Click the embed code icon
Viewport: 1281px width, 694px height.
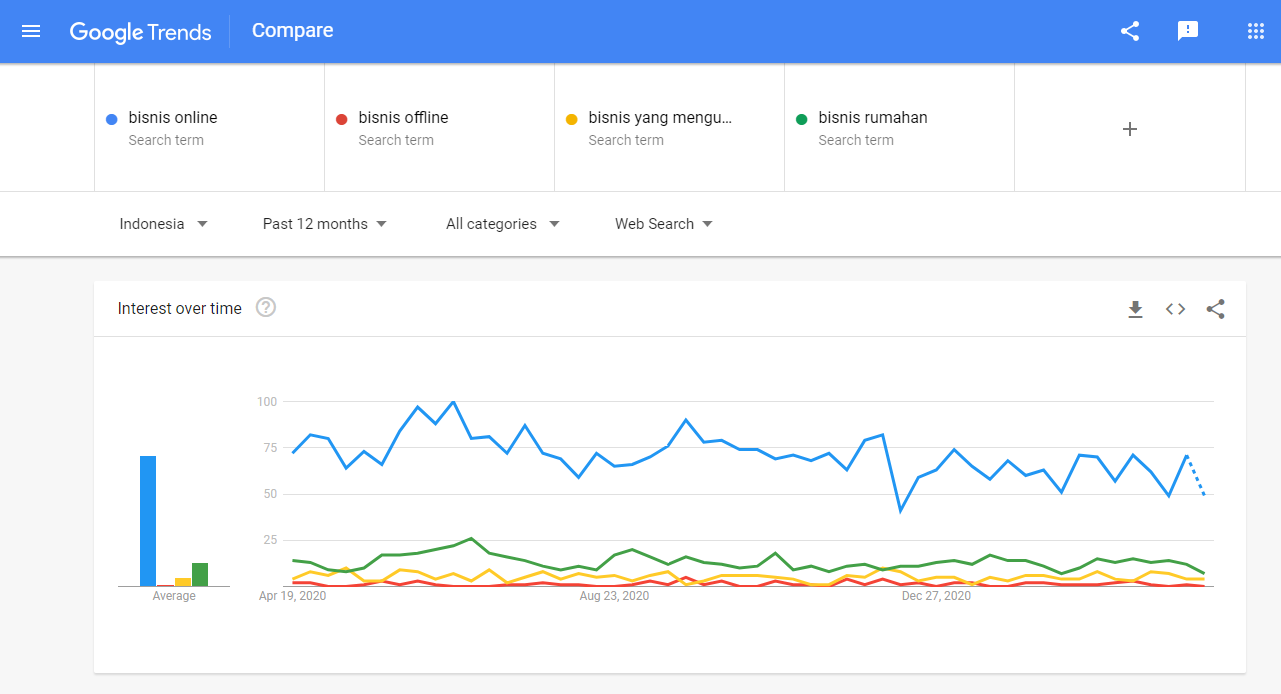pos(1175,309)
